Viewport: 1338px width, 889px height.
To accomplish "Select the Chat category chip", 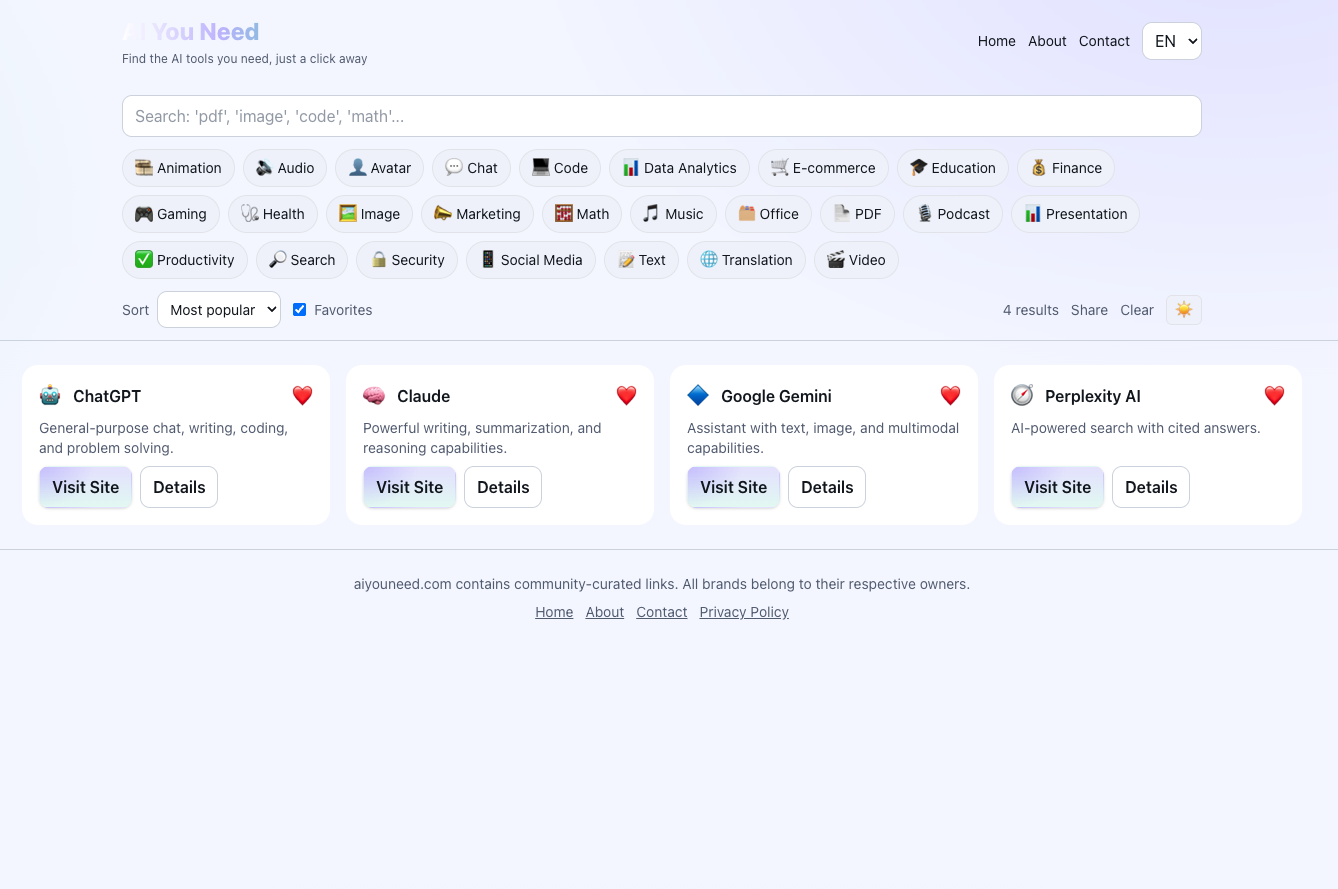I will (x=471, y=168).
